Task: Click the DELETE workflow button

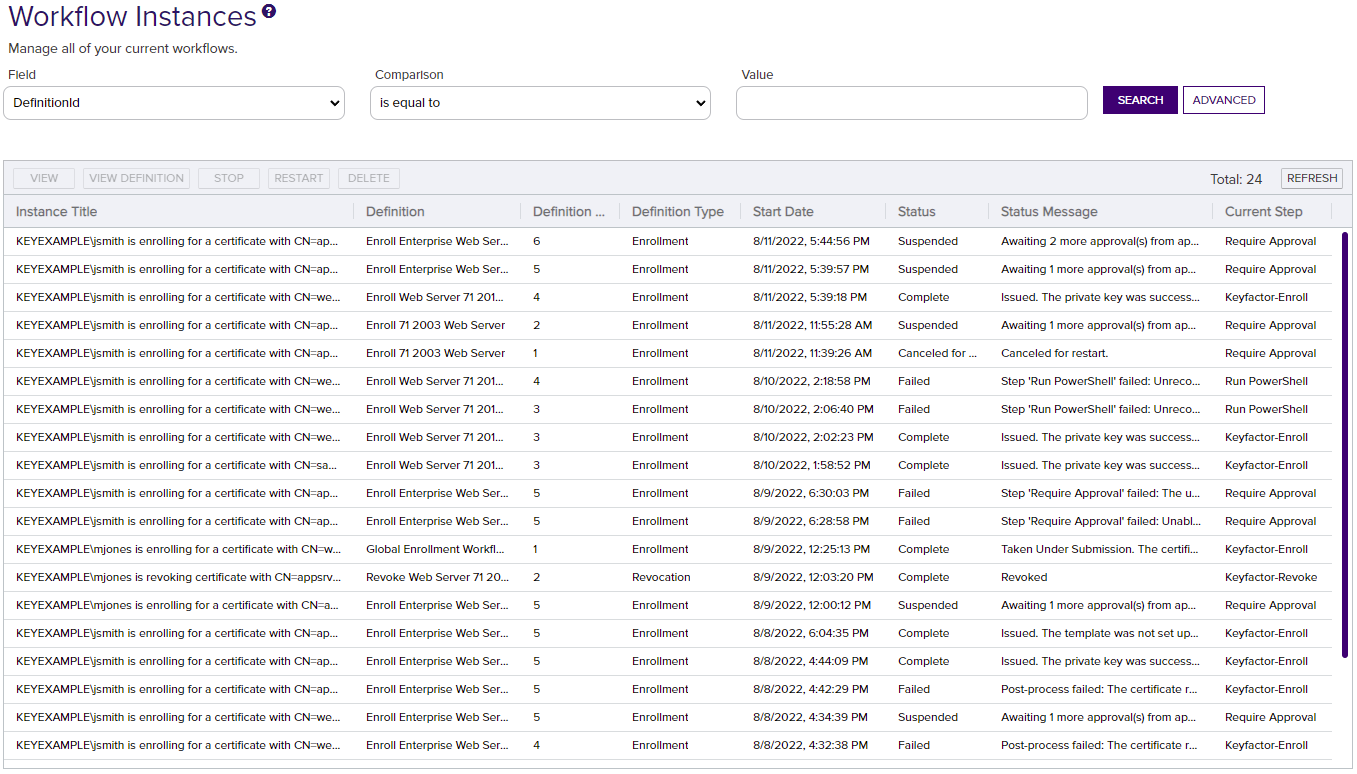Action: point(368,177)
